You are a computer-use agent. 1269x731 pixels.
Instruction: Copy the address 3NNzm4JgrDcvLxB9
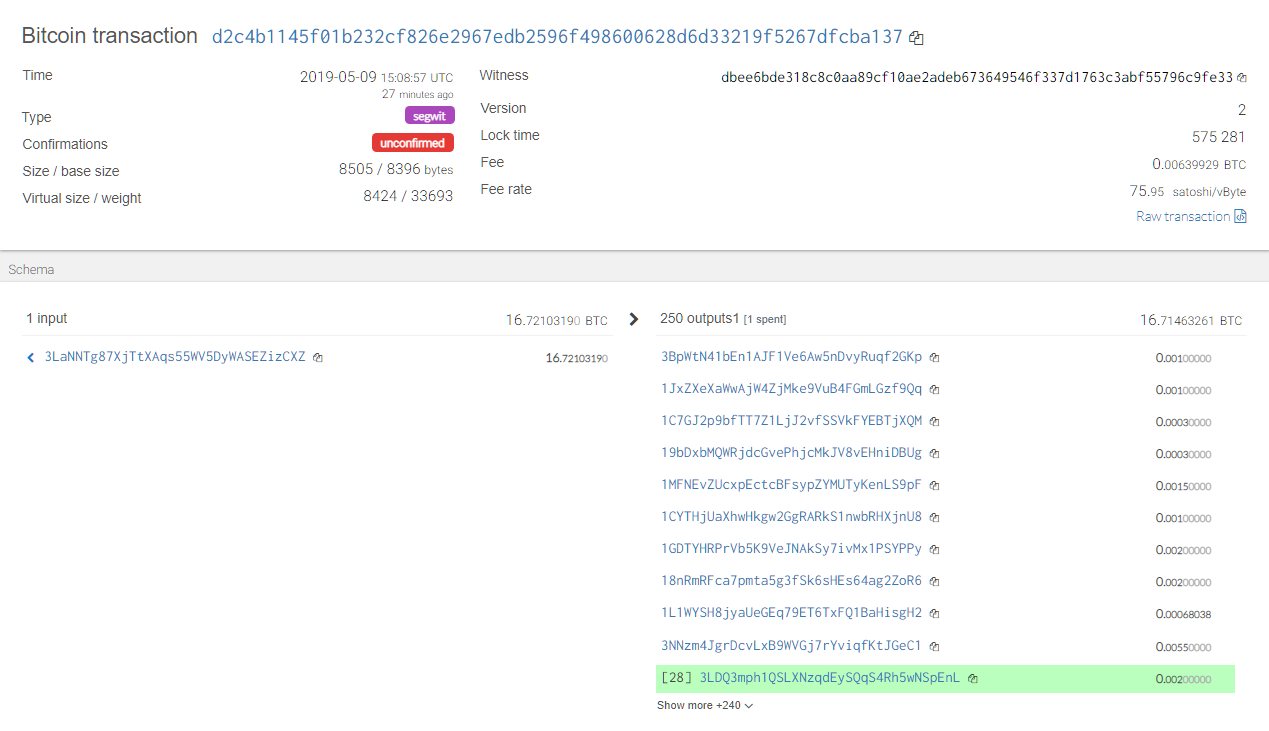pos(934,646)
